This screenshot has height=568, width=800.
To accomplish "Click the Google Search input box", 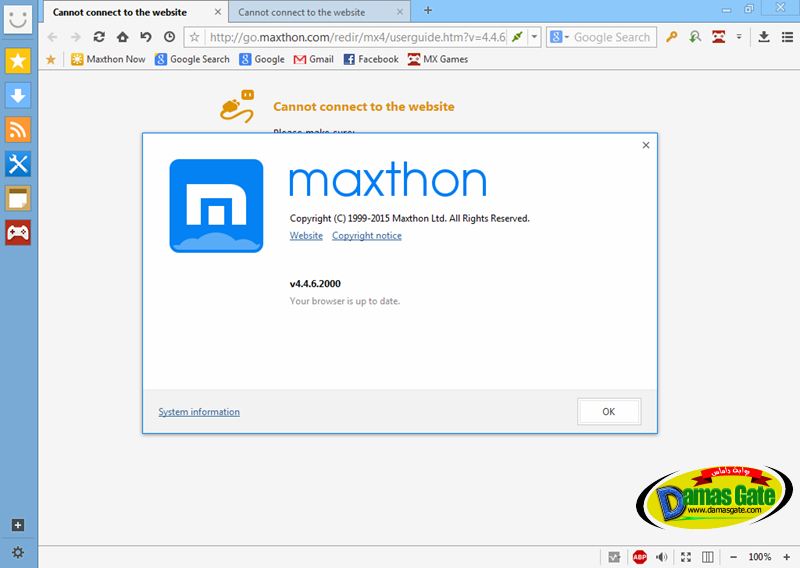I will coord(612,37).
